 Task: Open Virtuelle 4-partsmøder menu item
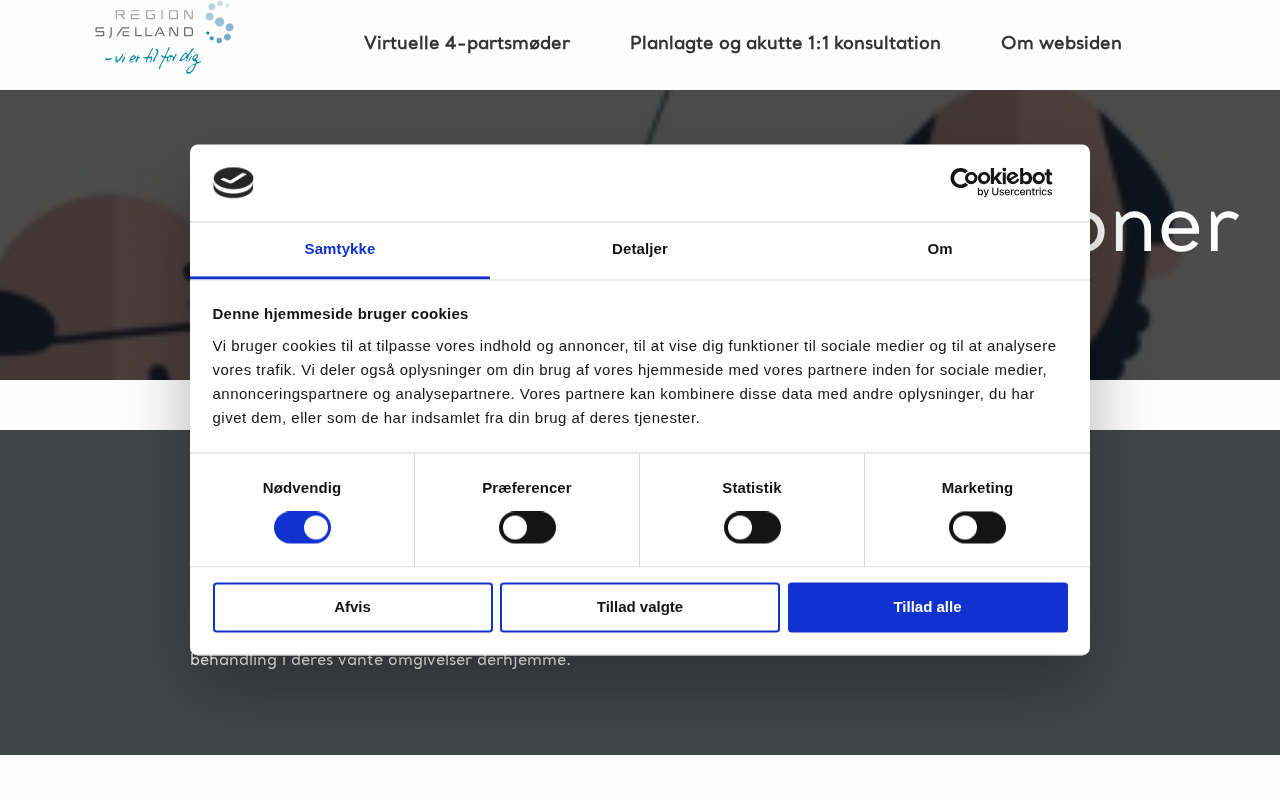click(467, 43)
